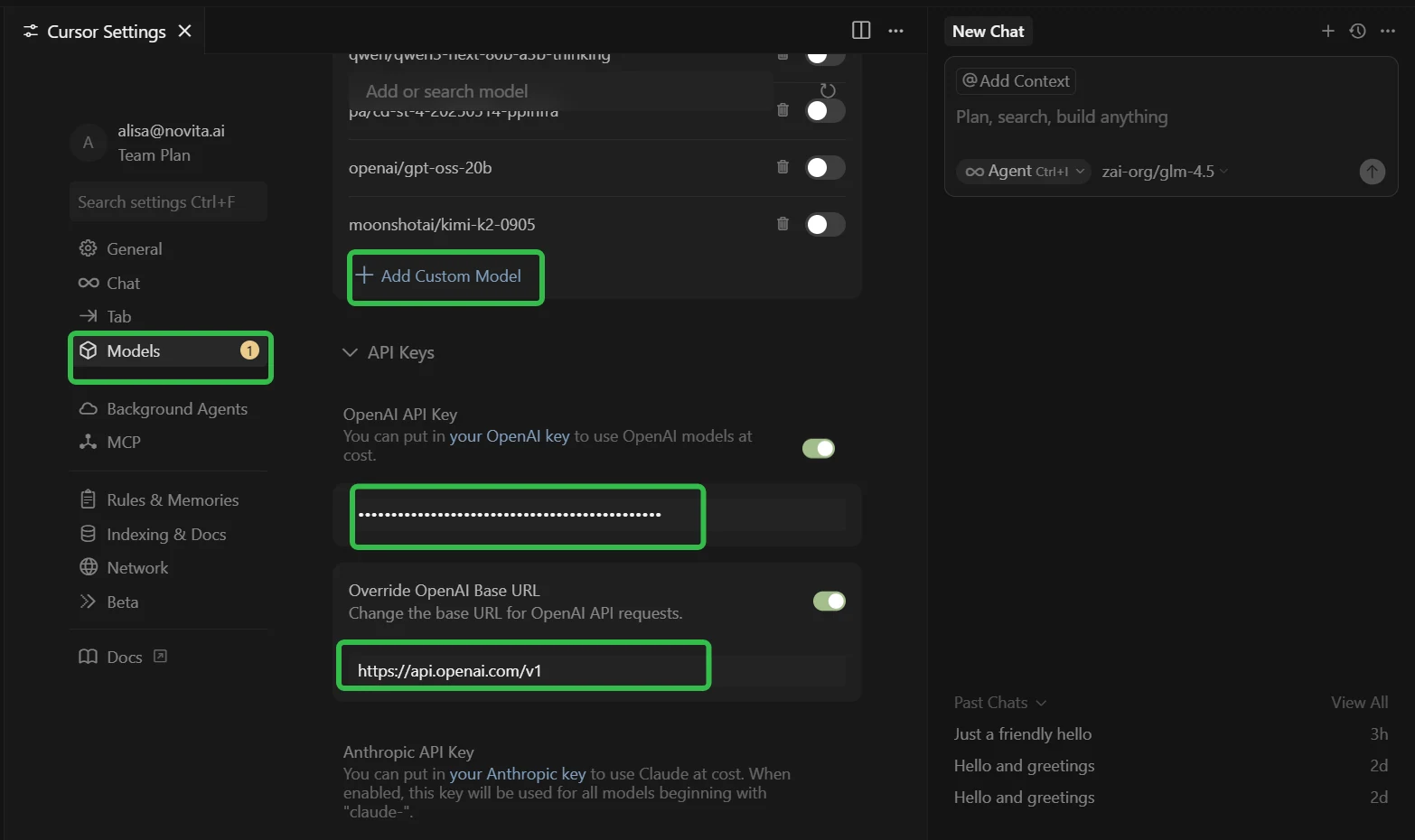The image size is (1415, 840).
Task: Open the zai-org/glm-4.5 model selector
Action: (x=1165, y=171)
